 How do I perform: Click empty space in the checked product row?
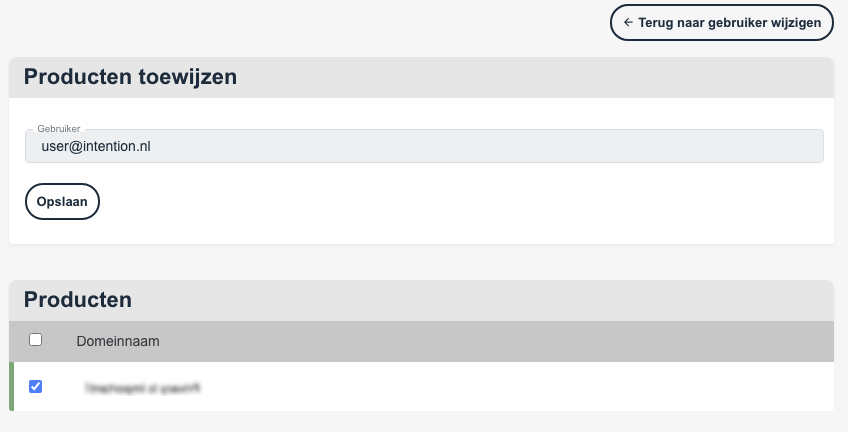point(514,387)
